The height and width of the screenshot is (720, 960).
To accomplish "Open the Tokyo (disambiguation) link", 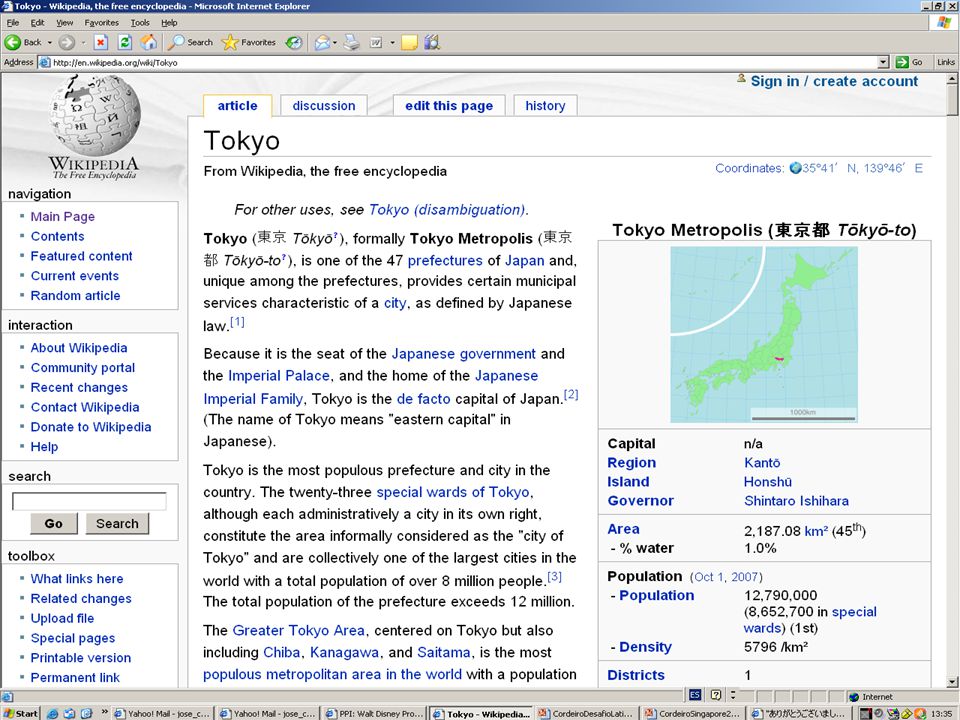I will coord(447,209).
